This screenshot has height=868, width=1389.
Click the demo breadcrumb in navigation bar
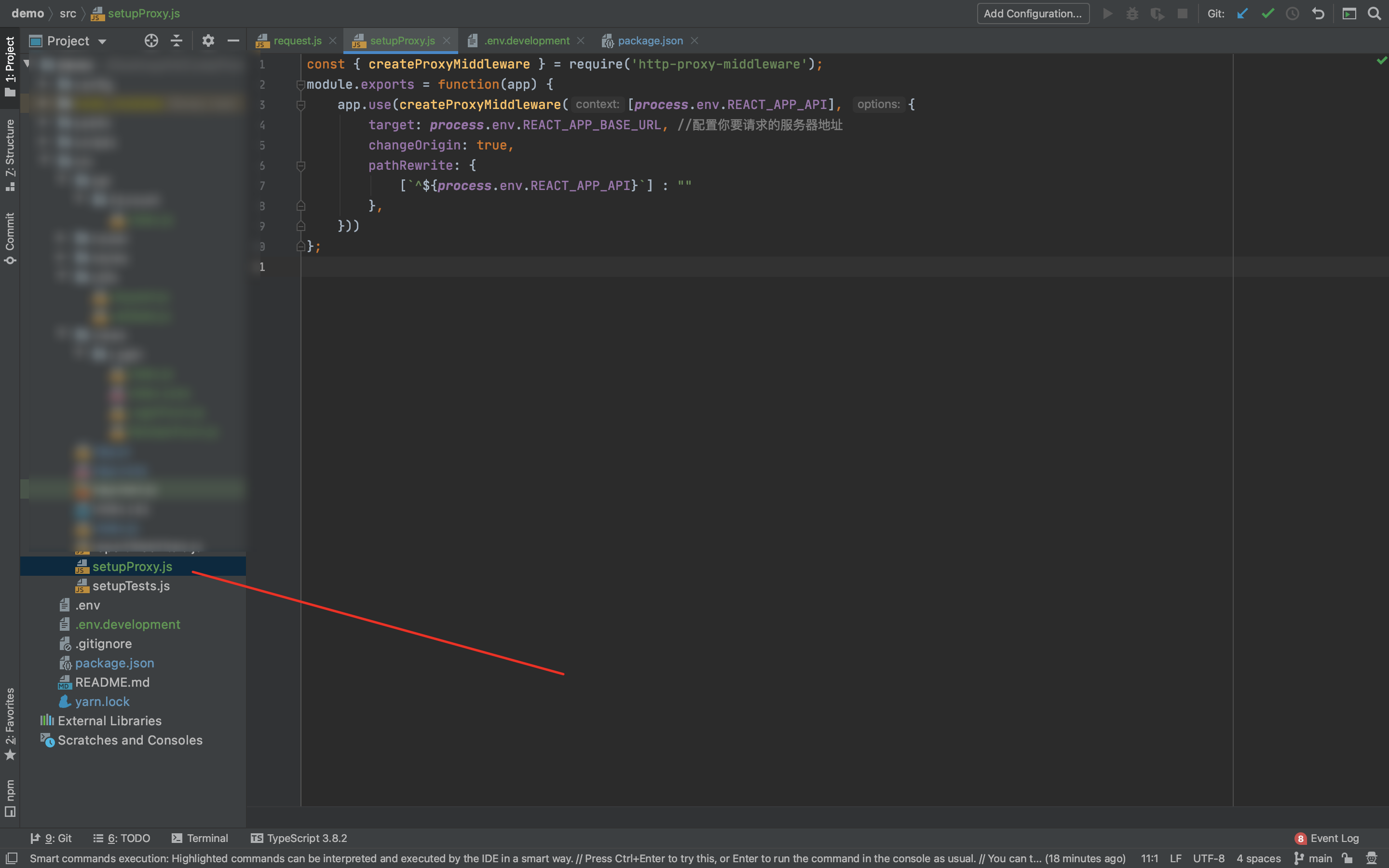click(27, 13)
